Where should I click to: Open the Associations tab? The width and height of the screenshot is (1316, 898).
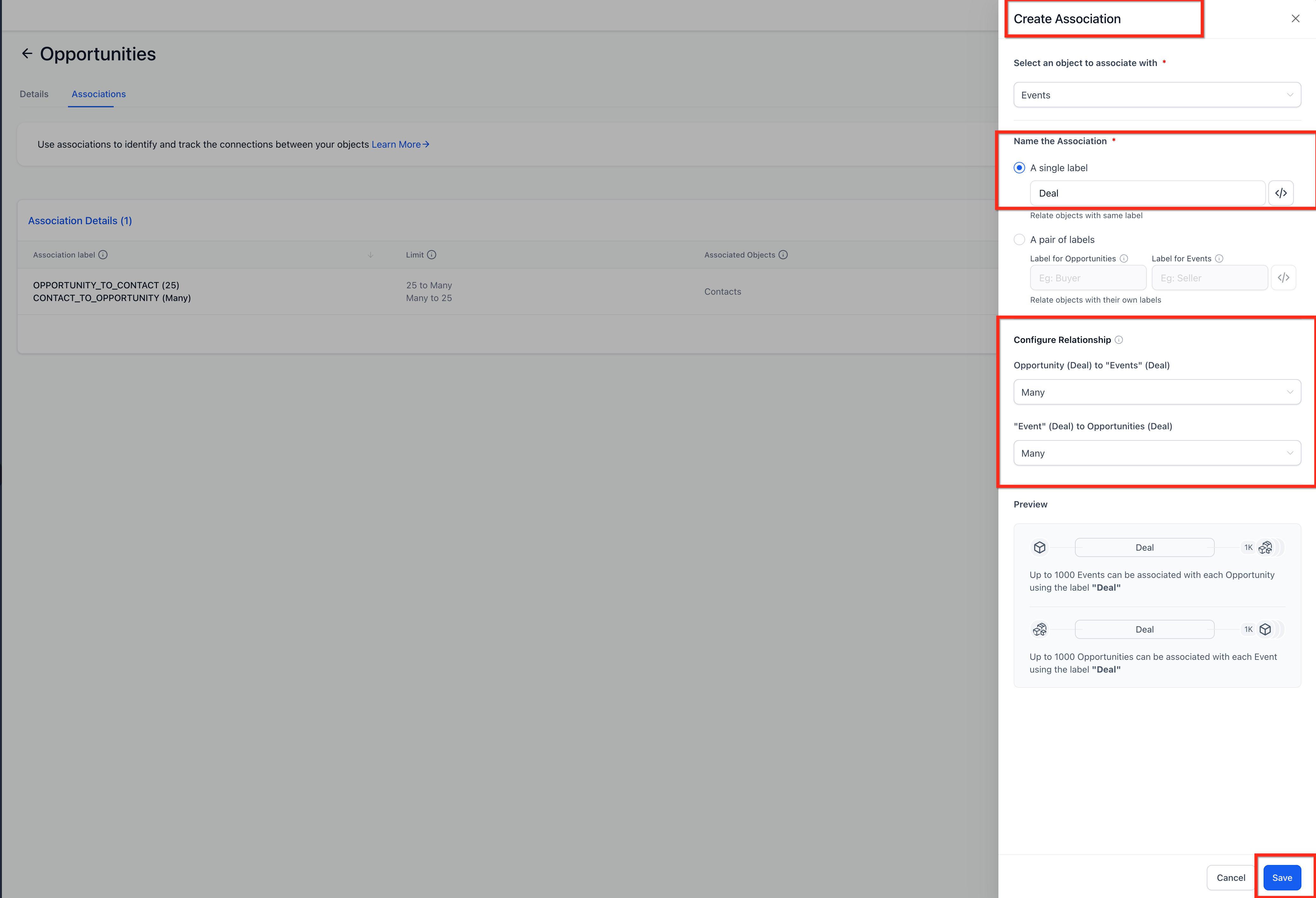(x=98, y=94)
